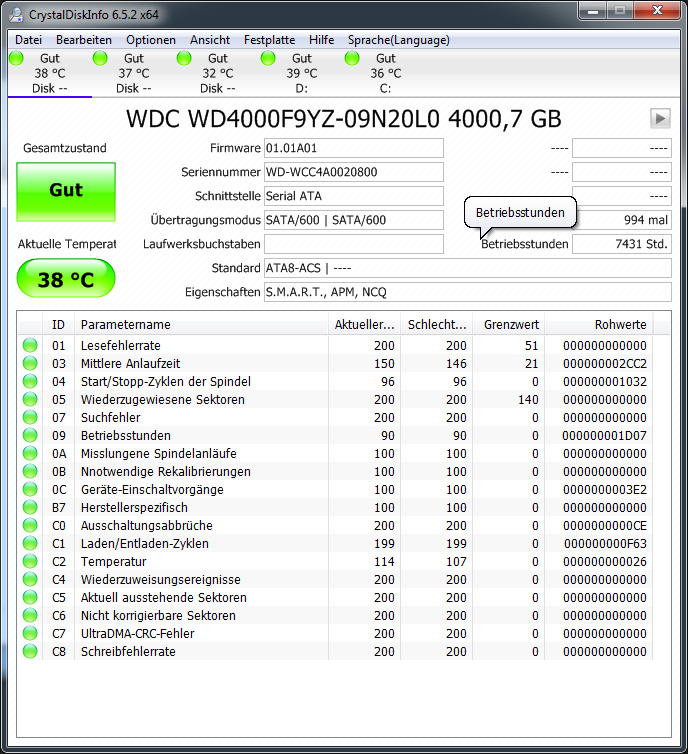Viewport: 688px width, 754px height.
Task: Open the Datei menu
Action: pyautogui.click(x=28, y=40)
